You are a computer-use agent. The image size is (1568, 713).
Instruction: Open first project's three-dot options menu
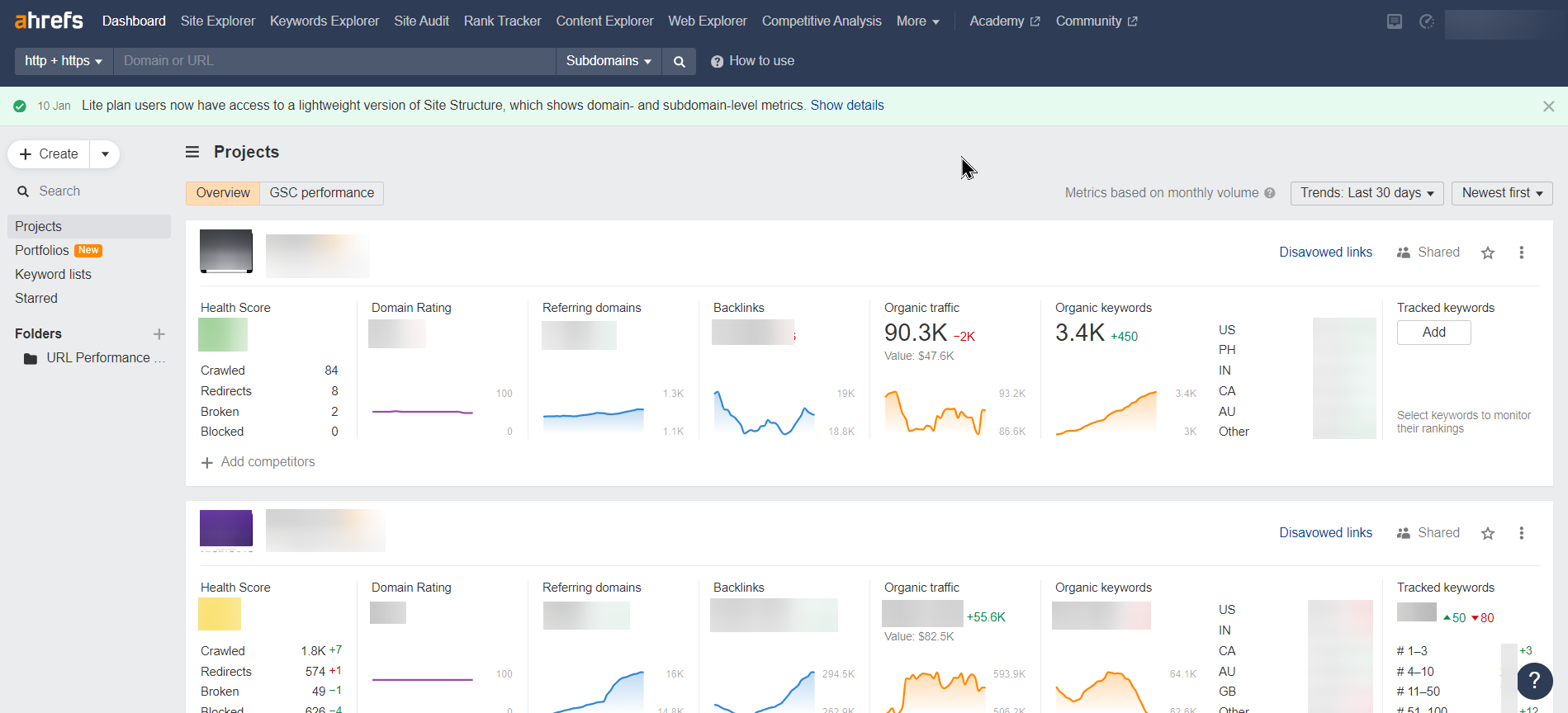coord(1521,253)
